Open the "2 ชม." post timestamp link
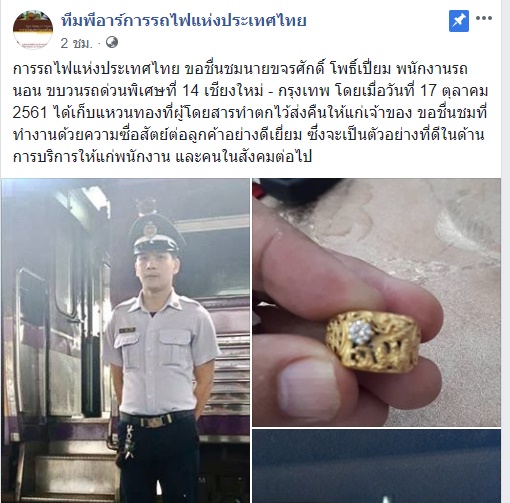Viewport: 510px width, 503px height. tap(76, 43)
